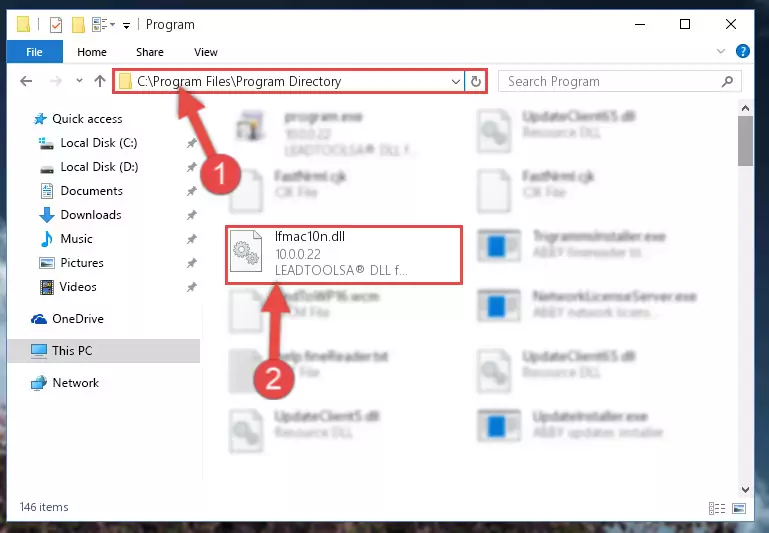This screenshot has height=533, width=769.
Task: Click the lfmac10n.dll gear file icon
Action: click(246, 251)
